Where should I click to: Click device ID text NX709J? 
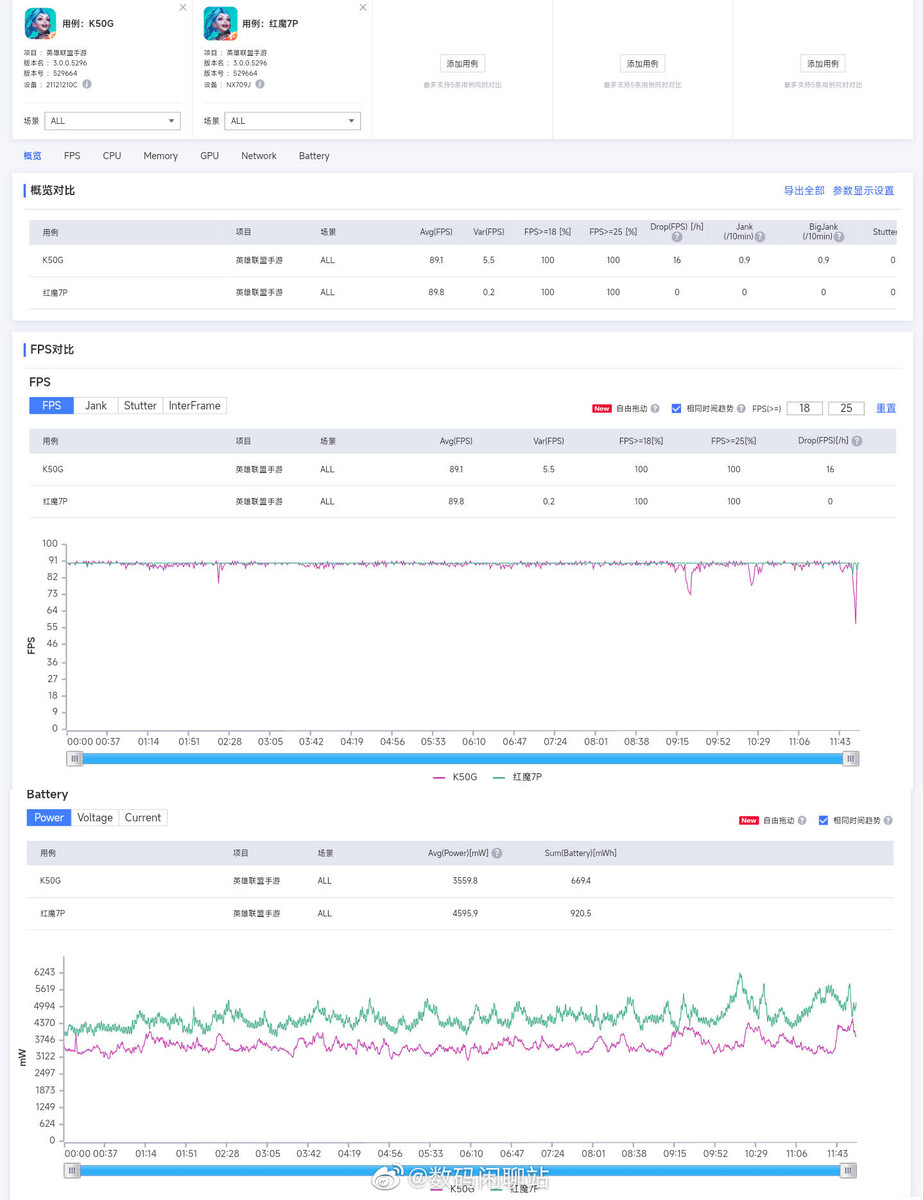pos(237,84)
